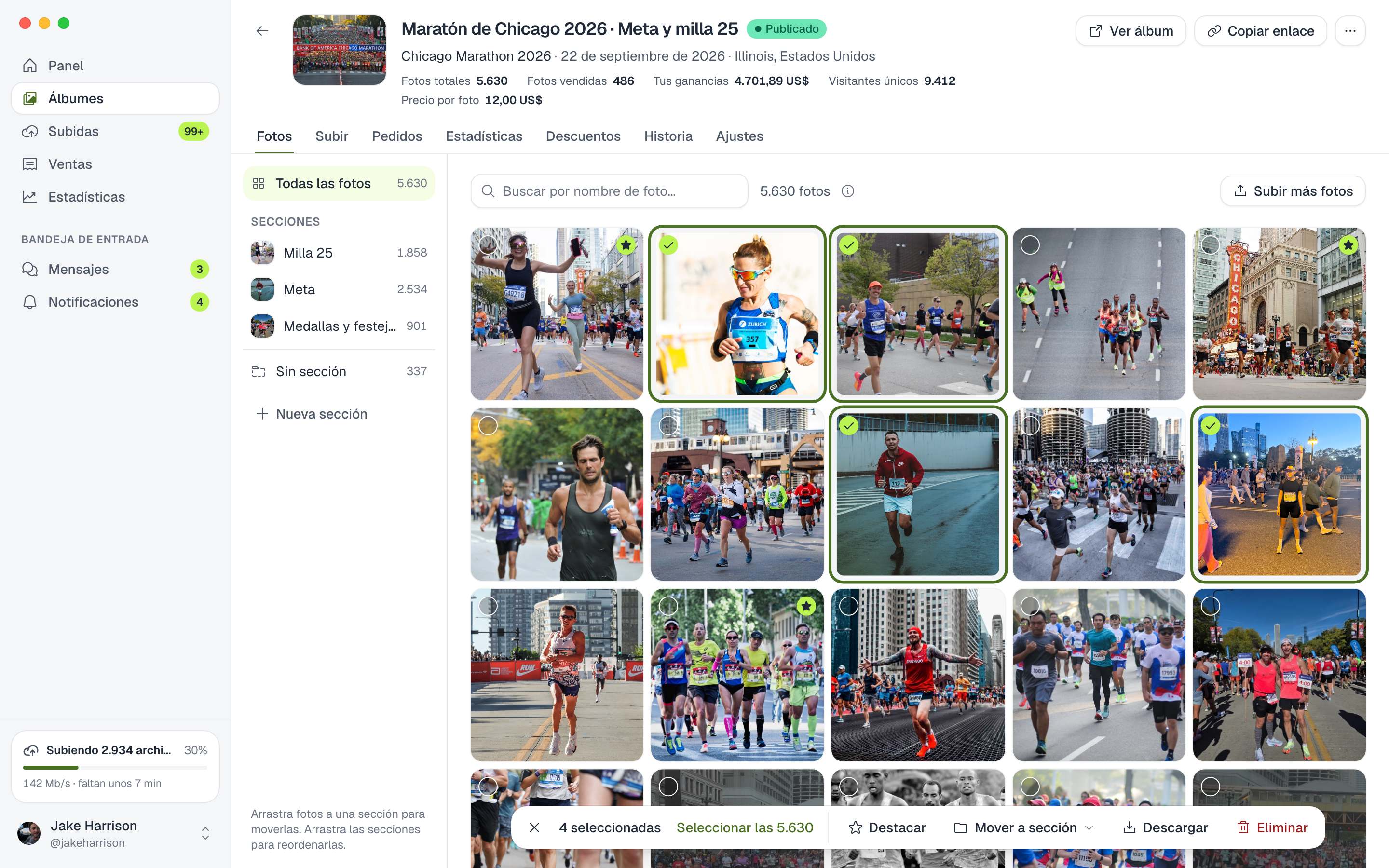Viewport: 1389px width, 868px height.
Task: Click the Milla 25 section thumbnail icon
Action: pos(262,253)
